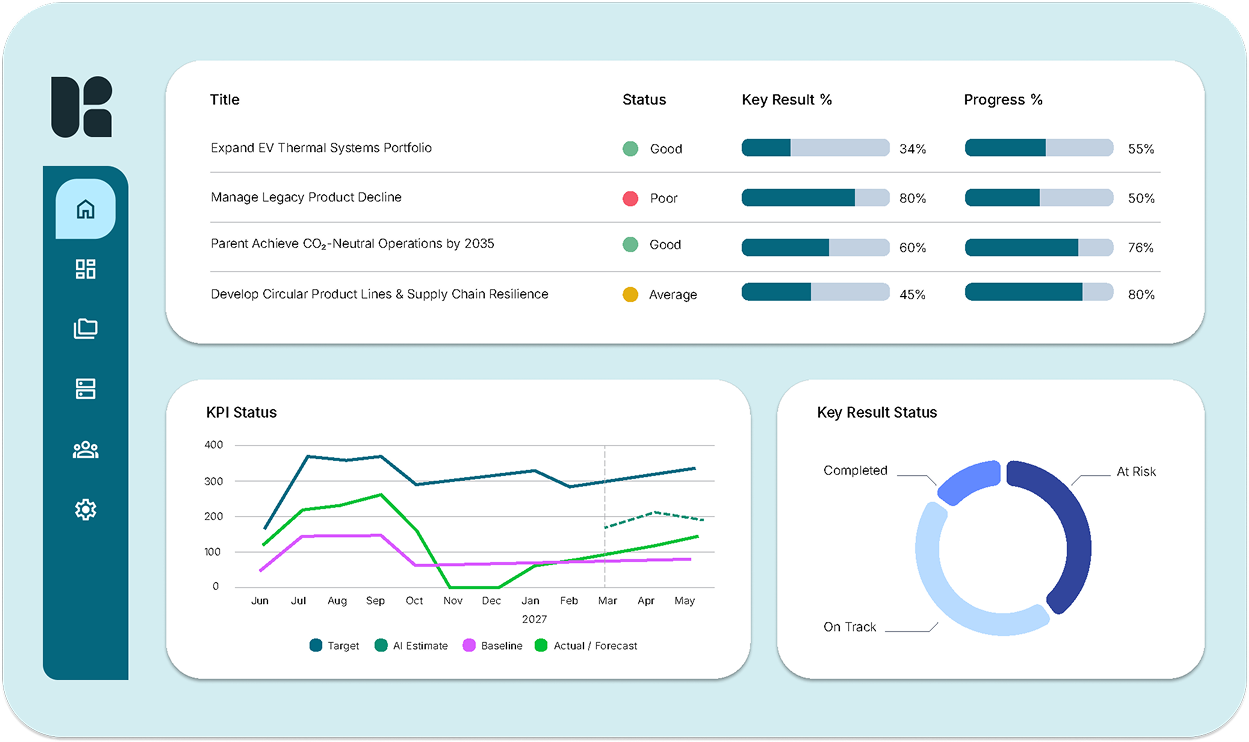This screenshot has height=742, width=1249.
Task: Click the Completed donut segment
Action: (x=970, y=476)
